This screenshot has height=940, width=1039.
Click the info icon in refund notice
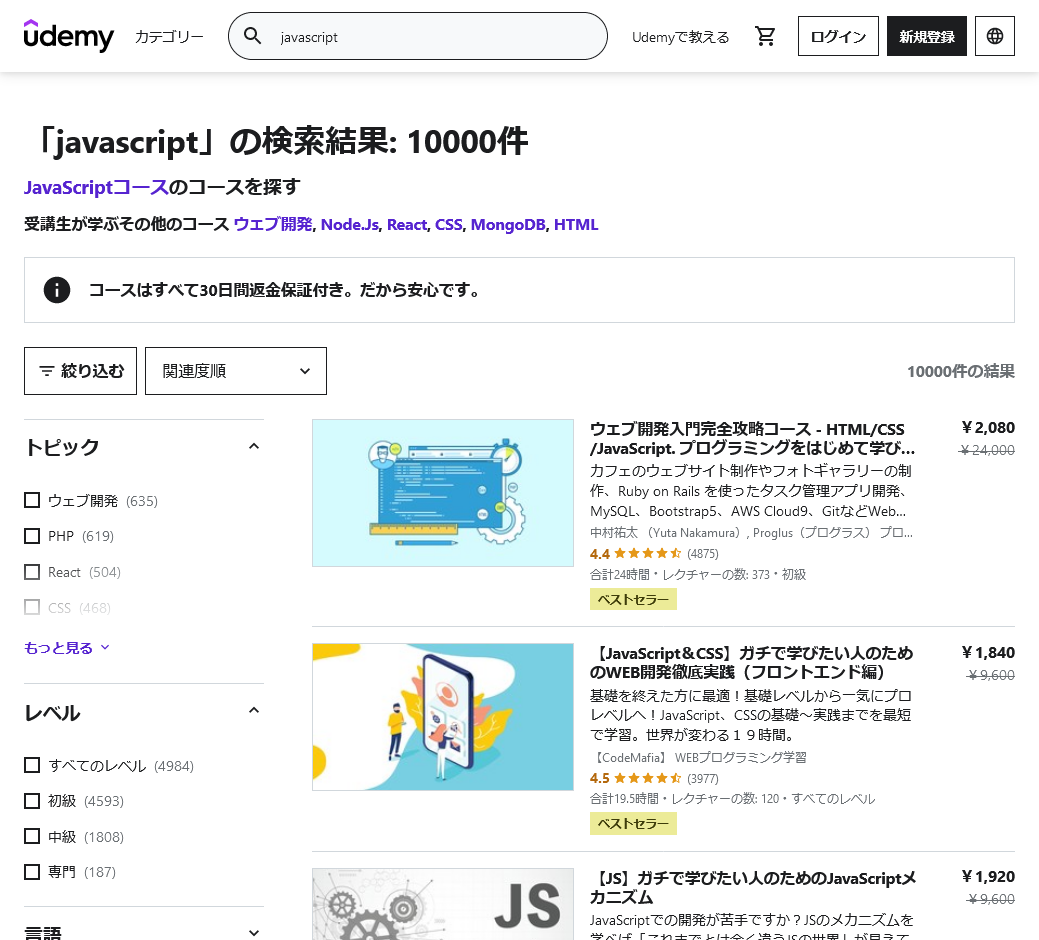(x=57, y=290)
